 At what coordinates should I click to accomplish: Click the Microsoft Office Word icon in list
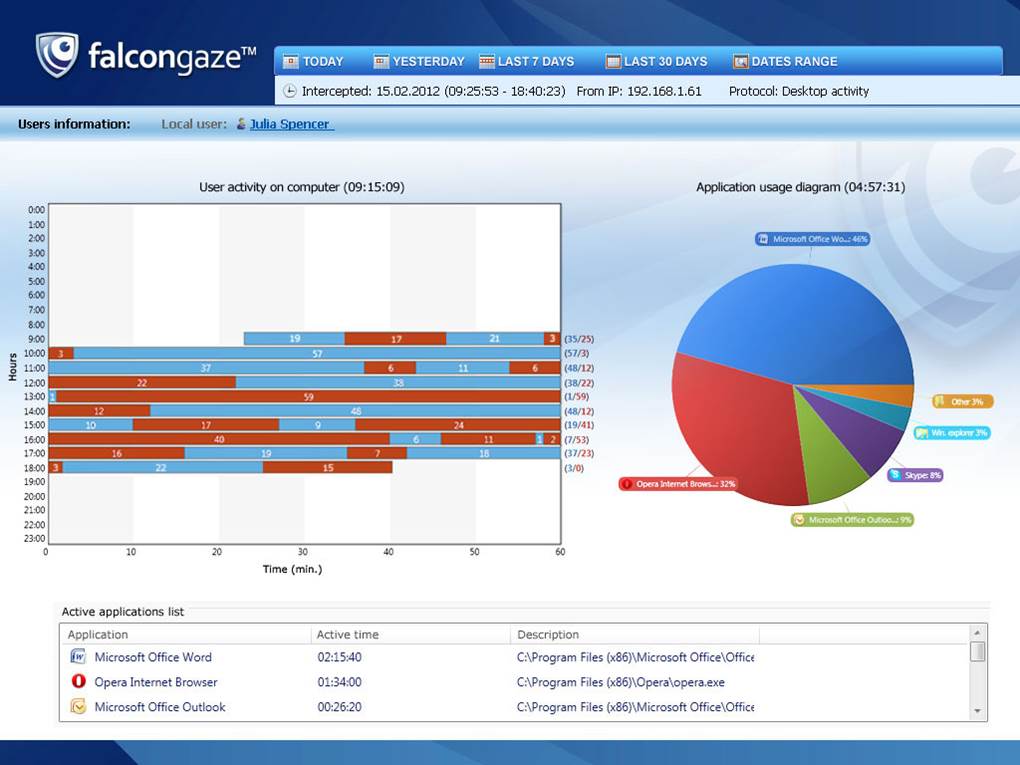(x=78, y=657)
